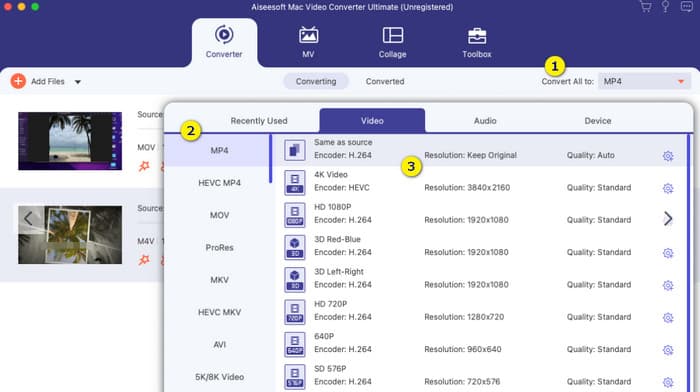Open settings gear for Same as source

(x=668, y=156)
